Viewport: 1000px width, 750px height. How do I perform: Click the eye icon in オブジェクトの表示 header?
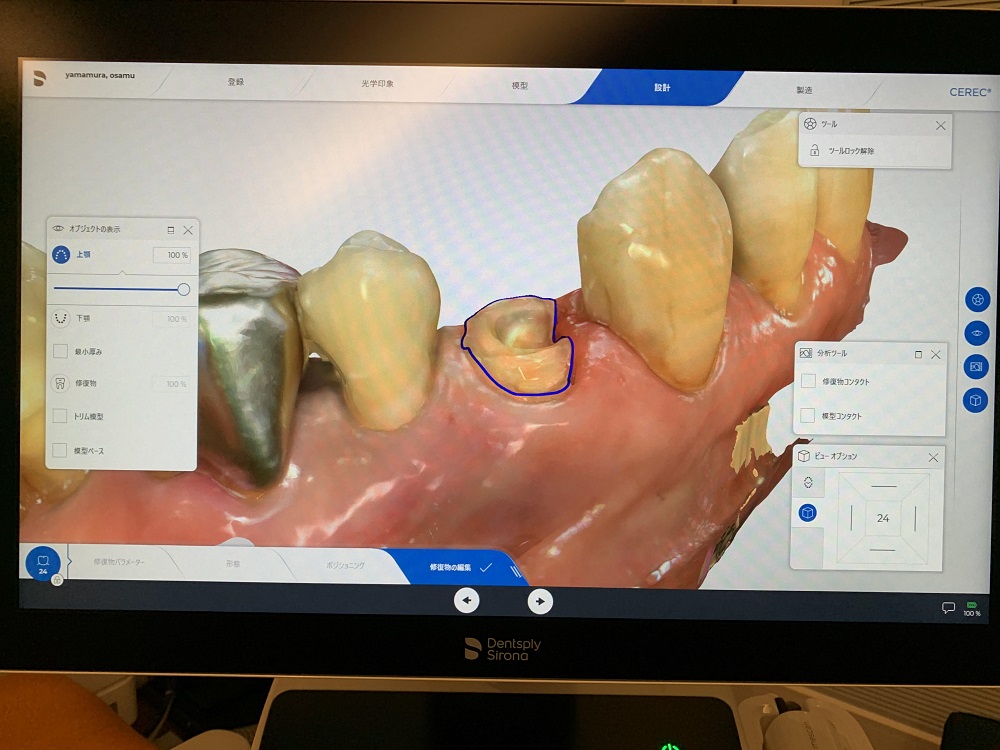58,228
